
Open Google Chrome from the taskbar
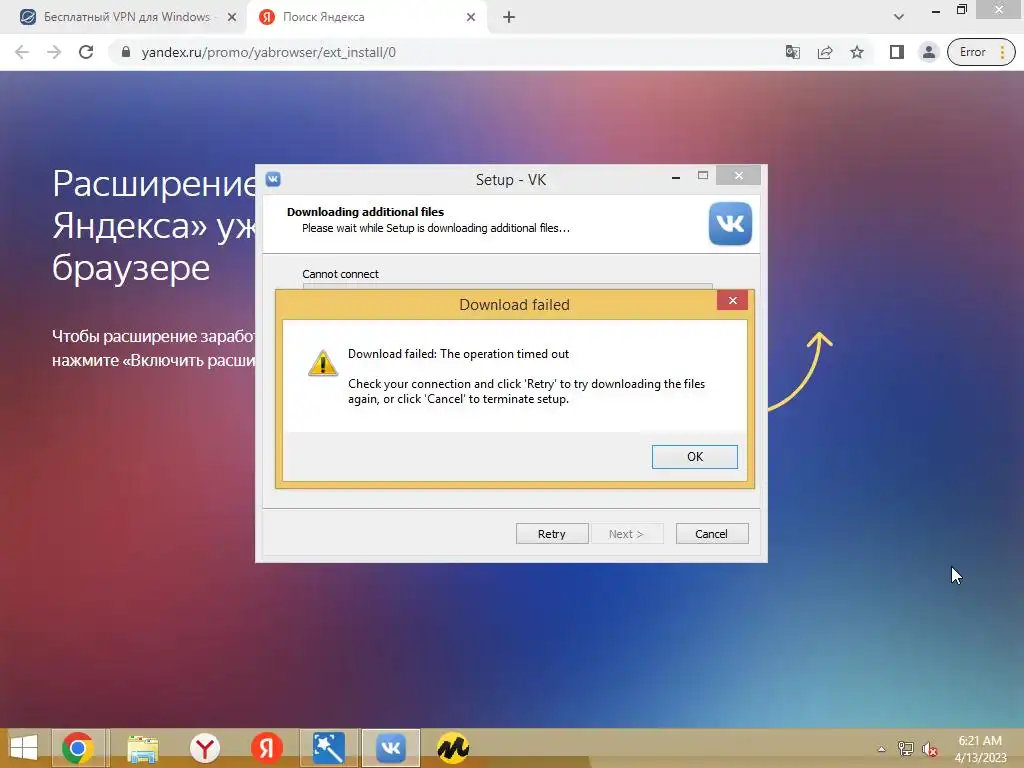click(x=78, y=748)
